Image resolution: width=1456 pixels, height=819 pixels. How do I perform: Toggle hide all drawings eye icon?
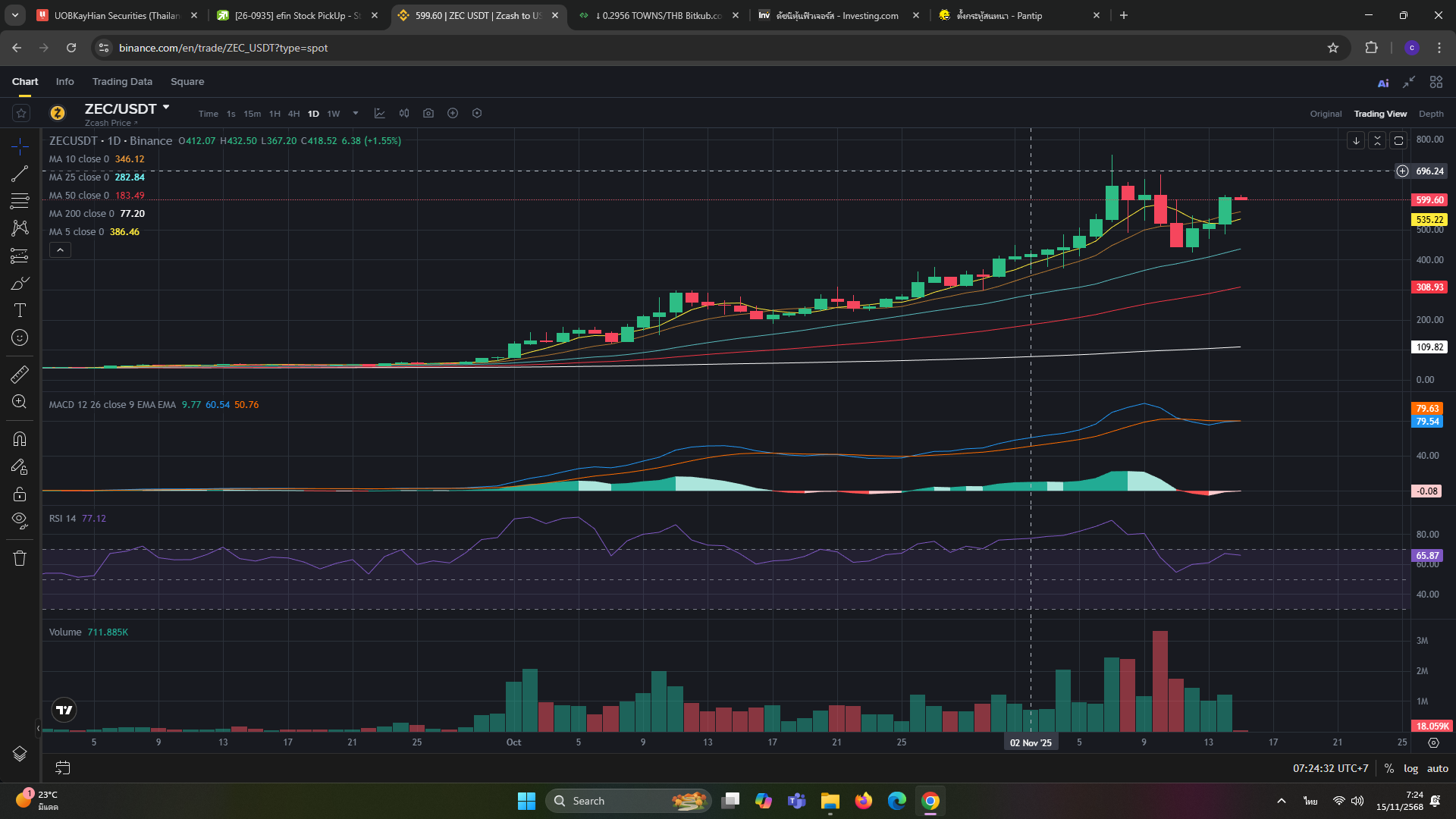click(x=20, y=520)
